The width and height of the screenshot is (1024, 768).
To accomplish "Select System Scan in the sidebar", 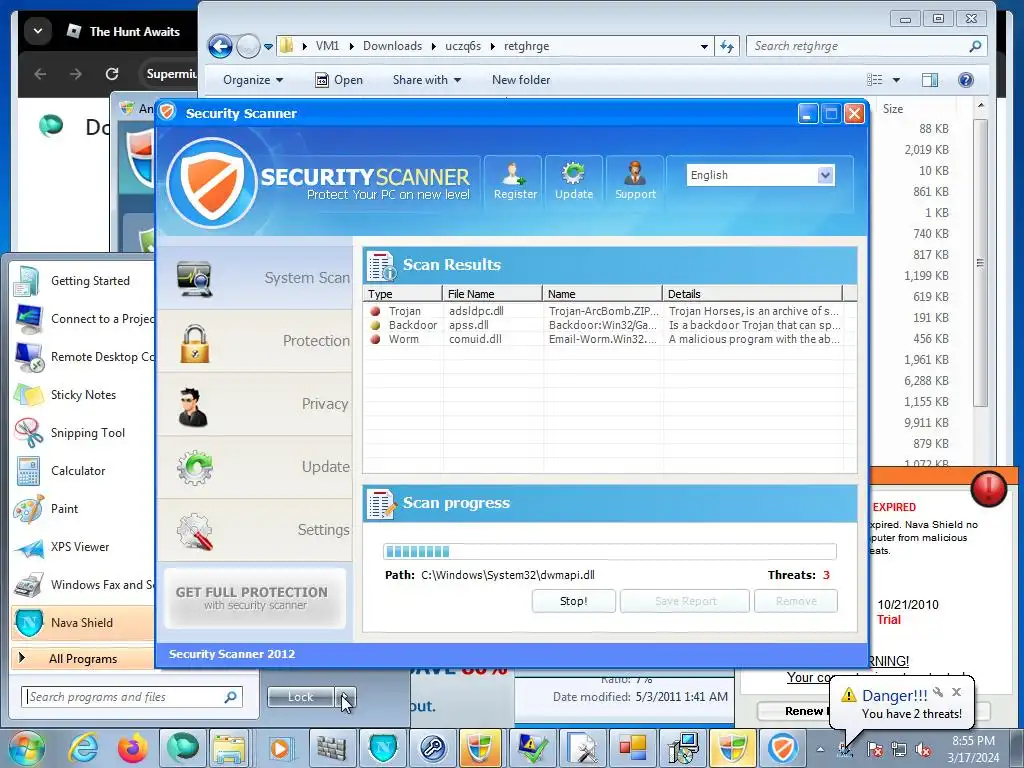I will pyautogui.click(x=255, y=278).
